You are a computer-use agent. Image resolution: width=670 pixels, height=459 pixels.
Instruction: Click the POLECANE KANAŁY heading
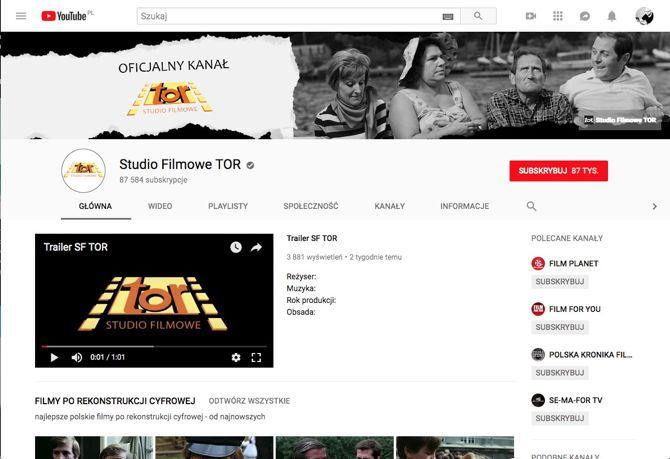click(x=567, y=238)
